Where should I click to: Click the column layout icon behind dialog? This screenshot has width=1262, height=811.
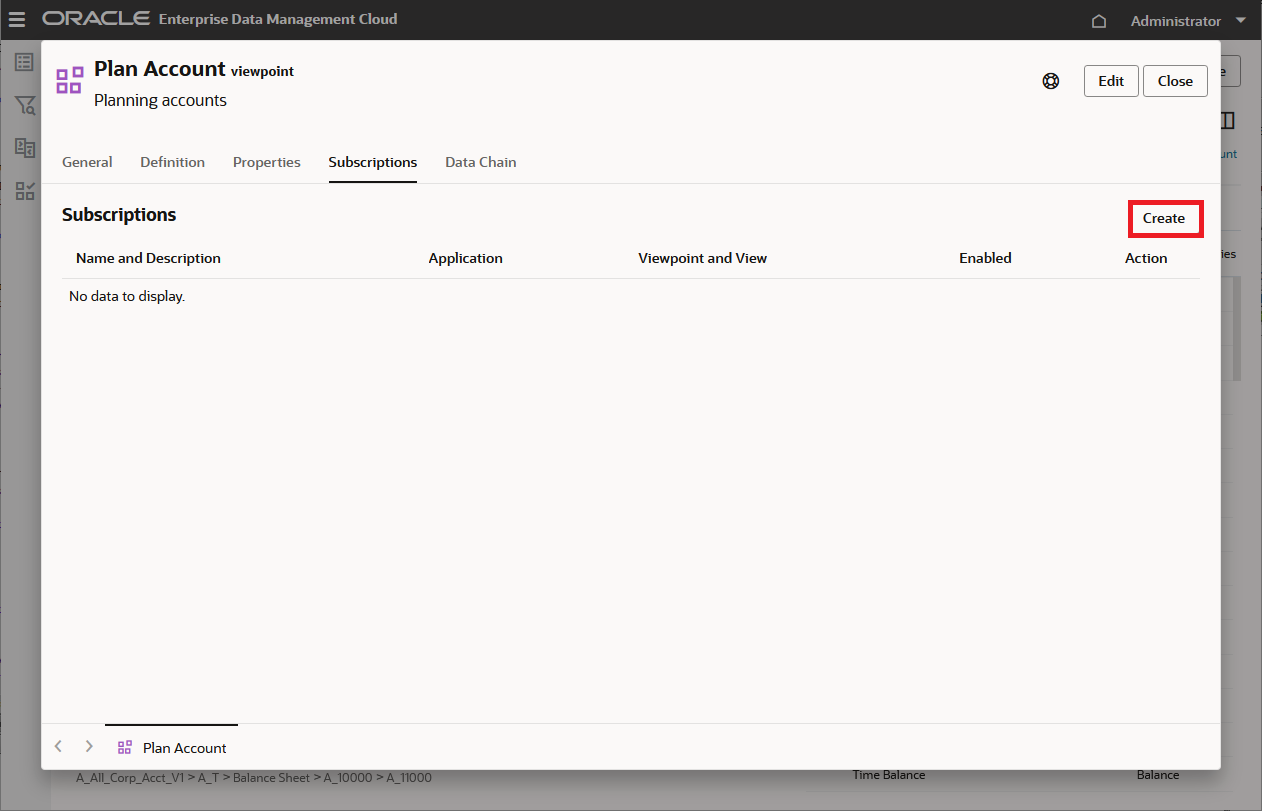coord(1229,121)
